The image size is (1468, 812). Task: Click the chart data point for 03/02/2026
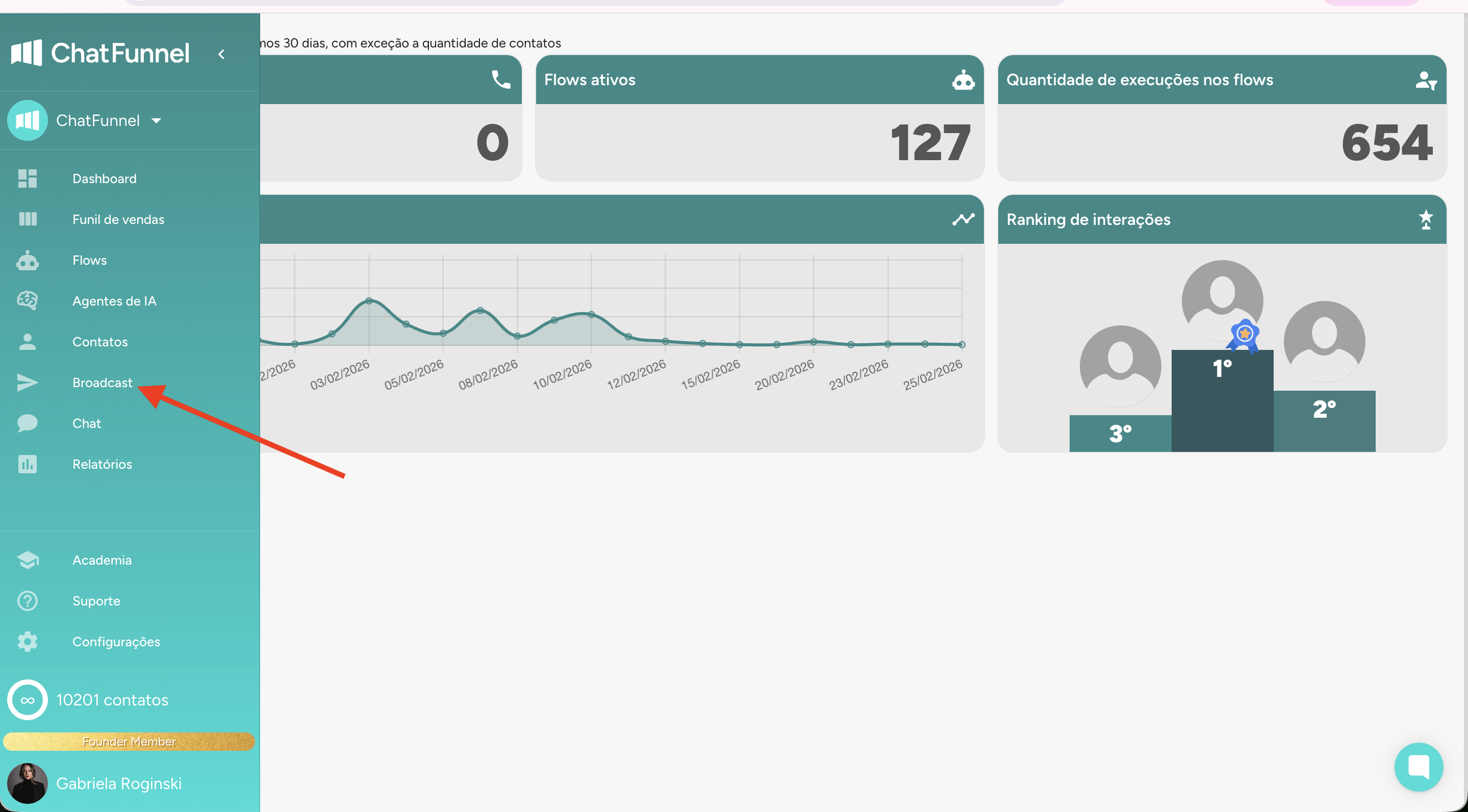pyautogui.click(x=369, y=300)
